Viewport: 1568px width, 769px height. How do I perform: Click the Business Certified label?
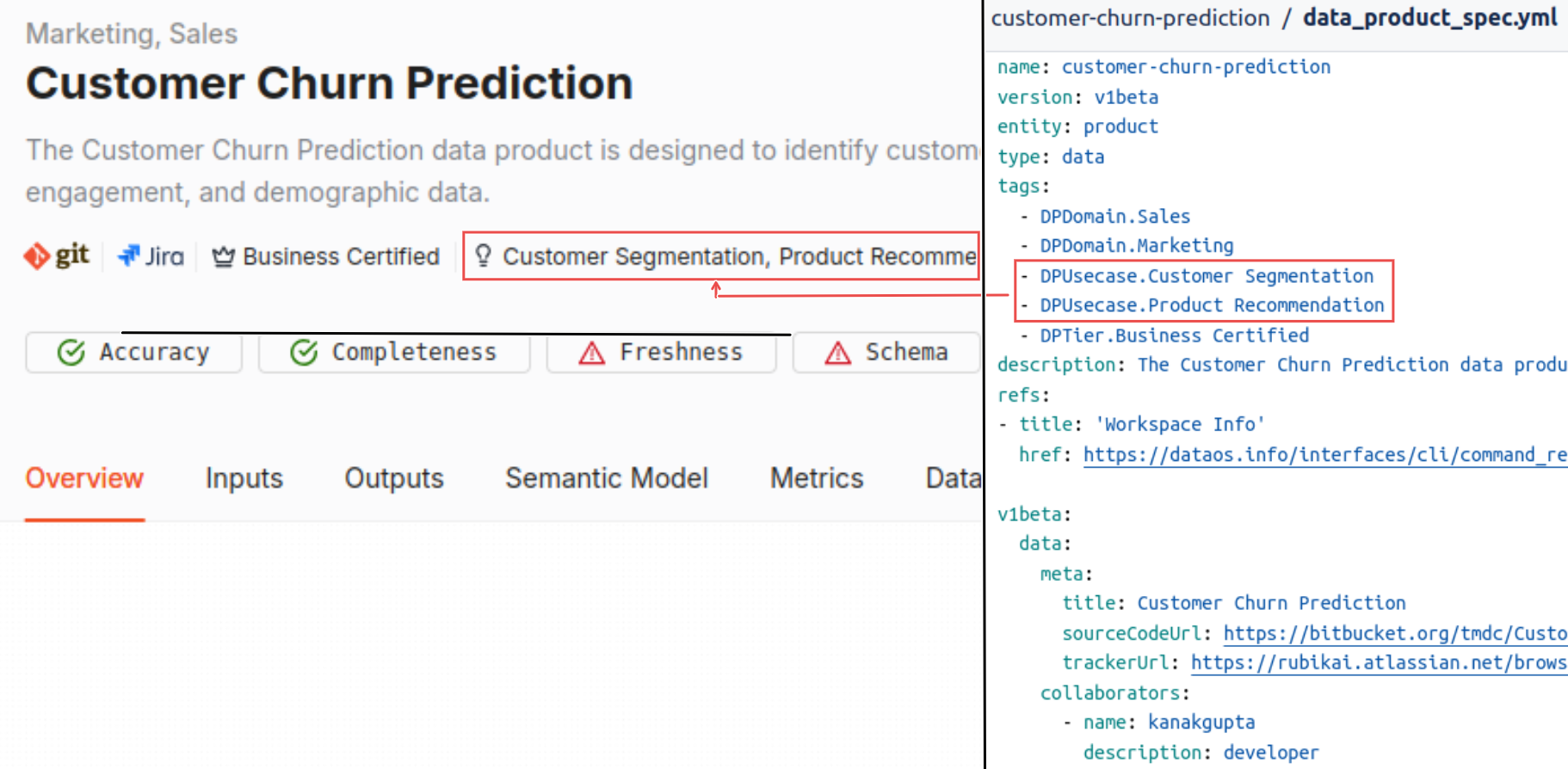pyautogui.click(x=341, y=256)
